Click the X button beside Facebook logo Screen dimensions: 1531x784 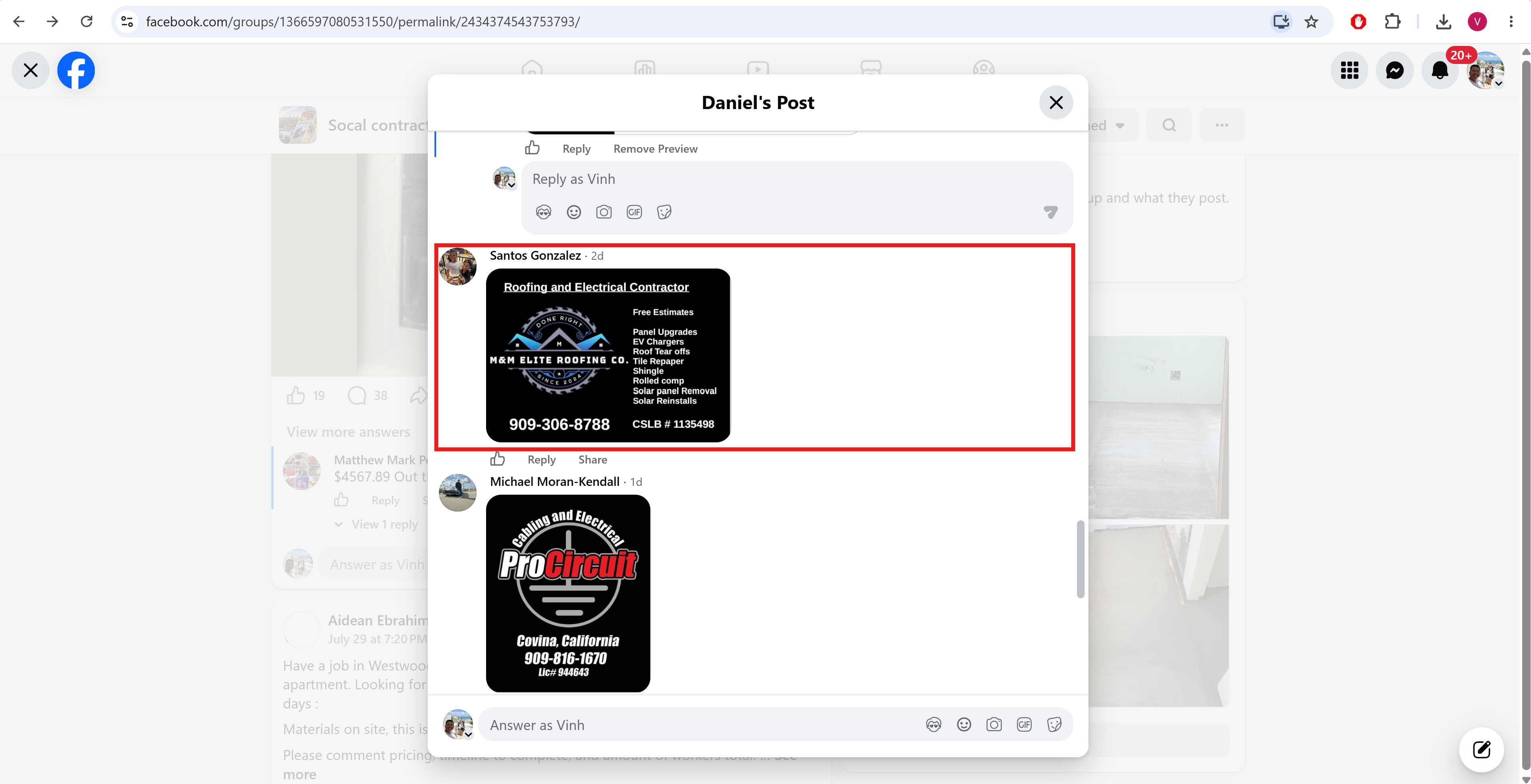(30, 71)
